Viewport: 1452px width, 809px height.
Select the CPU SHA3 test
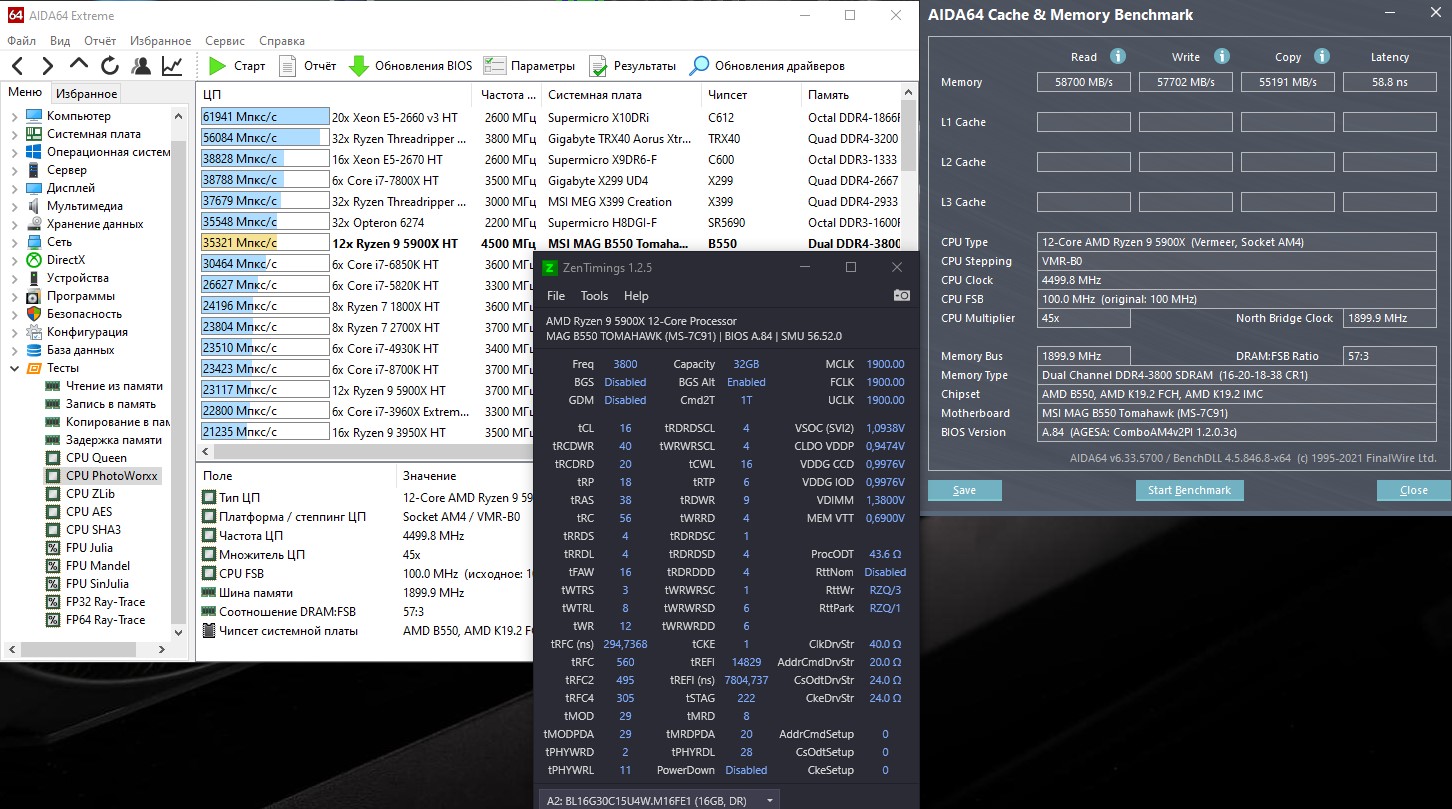[x=93, y=530]
